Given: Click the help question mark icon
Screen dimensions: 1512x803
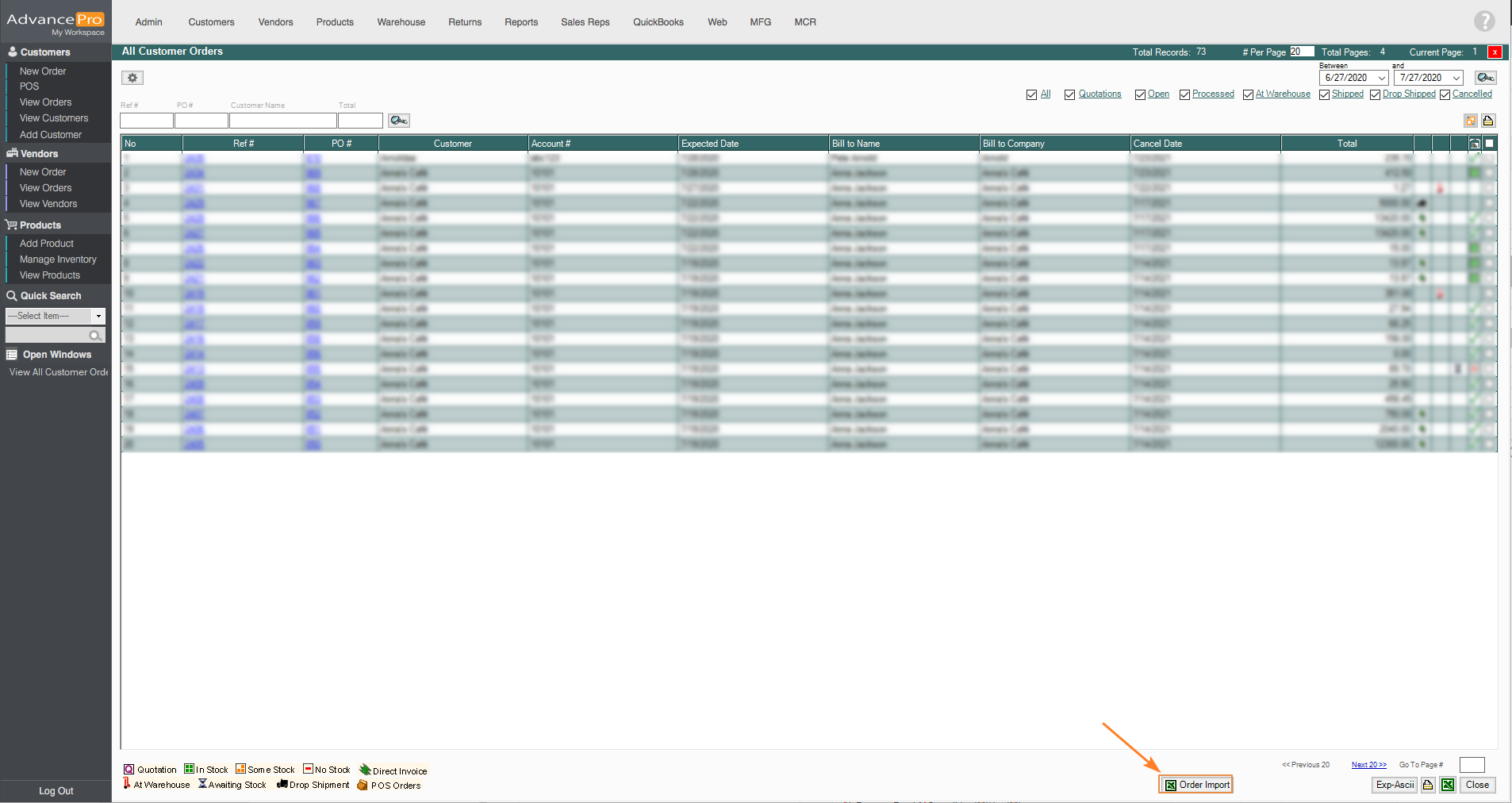Looking at the screenshot, I should [1484, 21].
